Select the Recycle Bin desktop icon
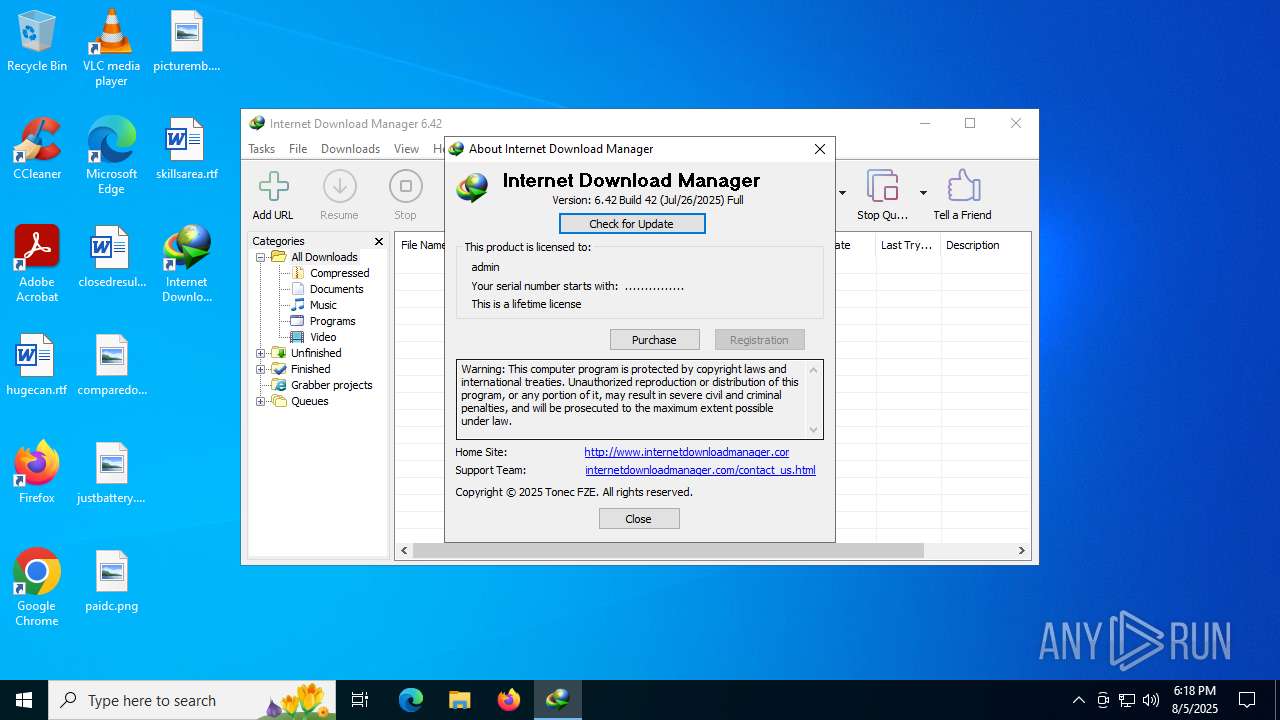The image size is (1280, 720). 37,41
